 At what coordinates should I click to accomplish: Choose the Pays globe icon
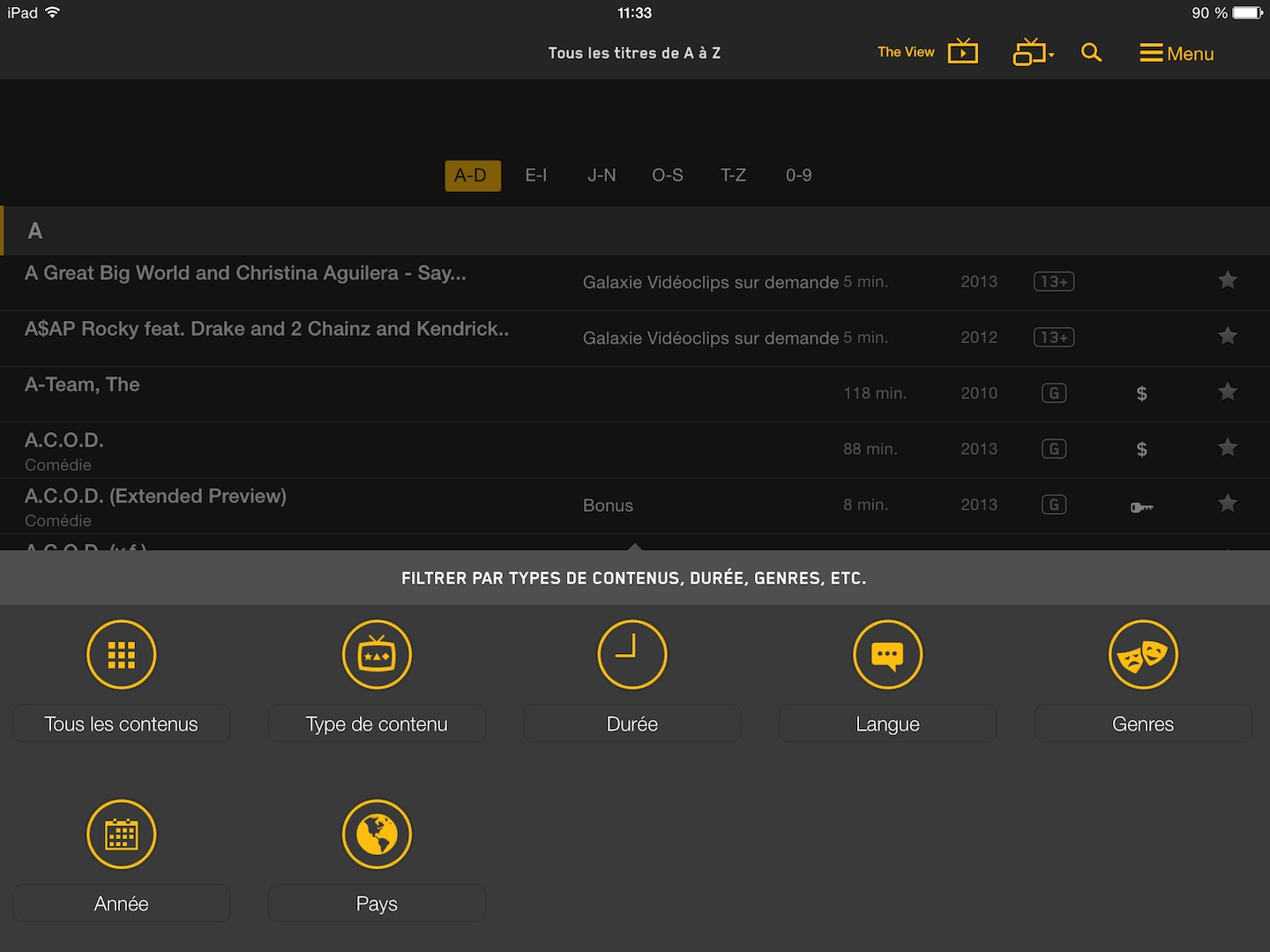click(x=377, y=834)
